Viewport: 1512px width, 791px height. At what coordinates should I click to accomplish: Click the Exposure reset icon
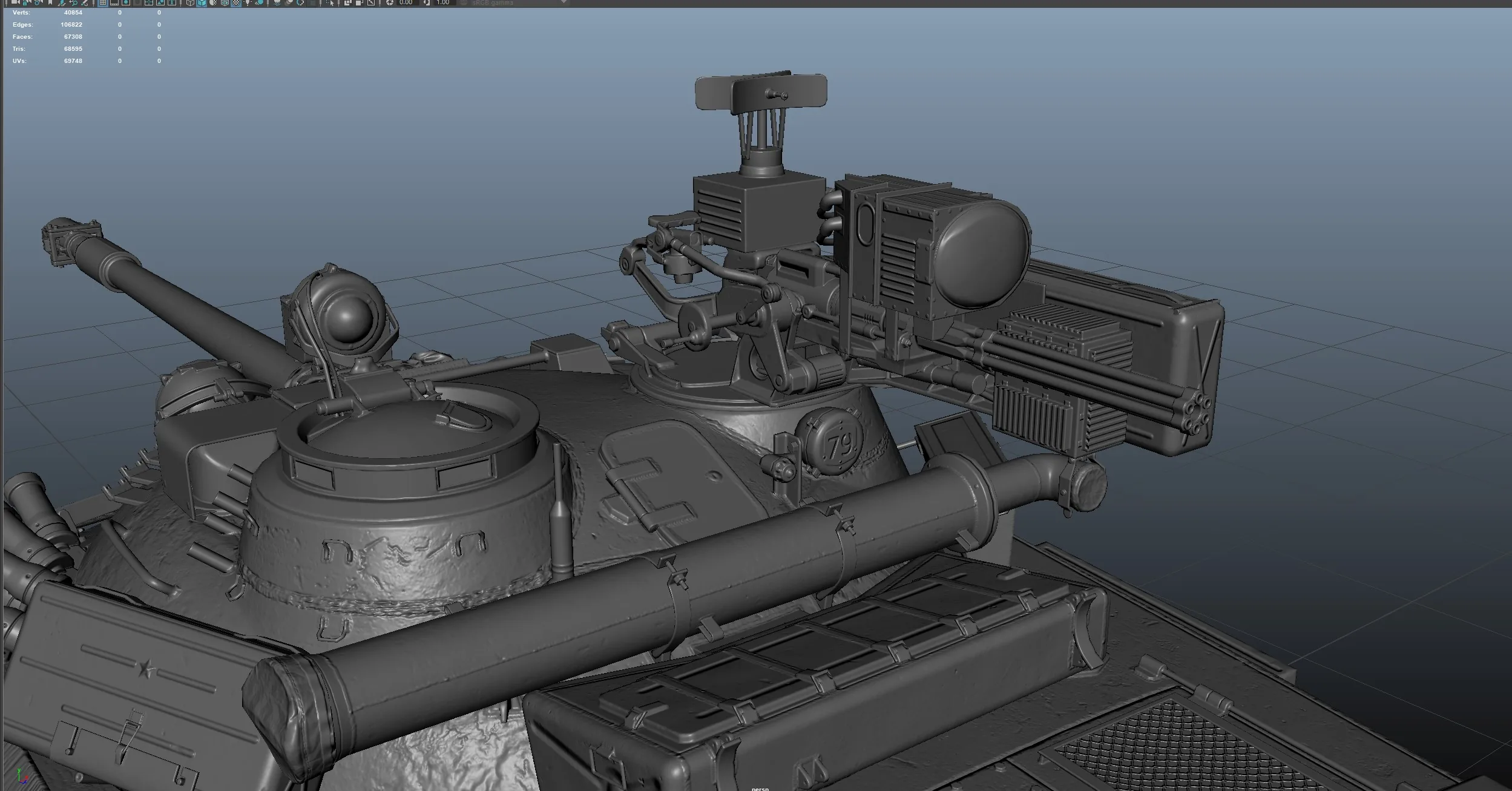click(x=389, y=2)
